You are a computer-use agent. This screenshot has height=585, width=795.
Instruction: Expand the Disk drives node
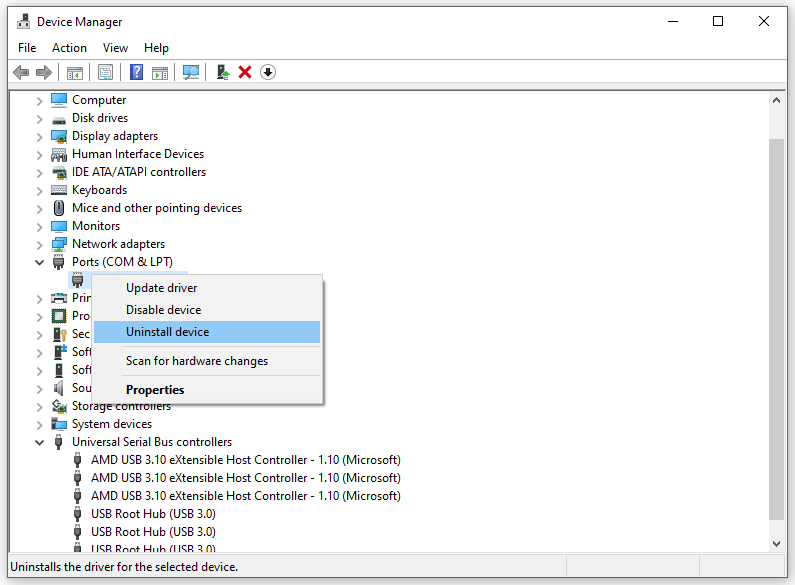(x=40, y=119)
